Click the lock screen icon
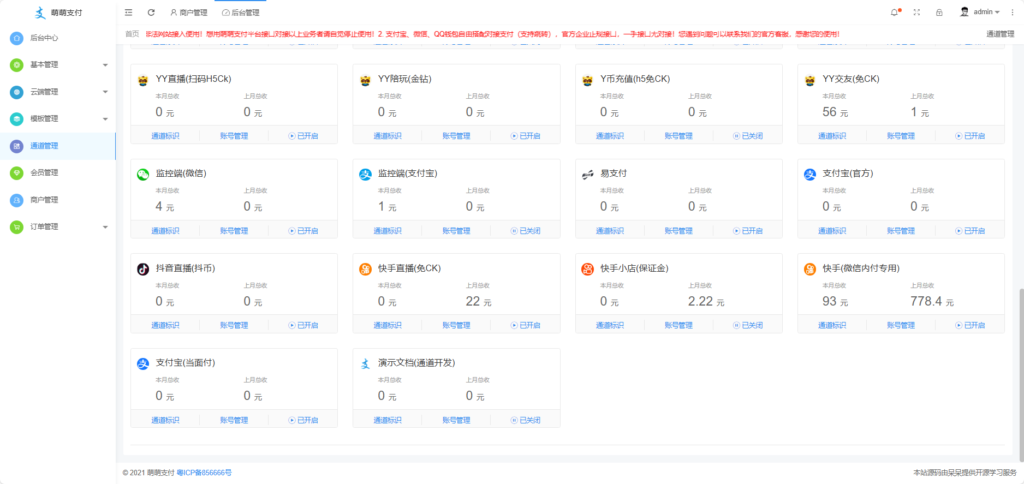This screenshot has width=1024, height=484. pos(939,12)
